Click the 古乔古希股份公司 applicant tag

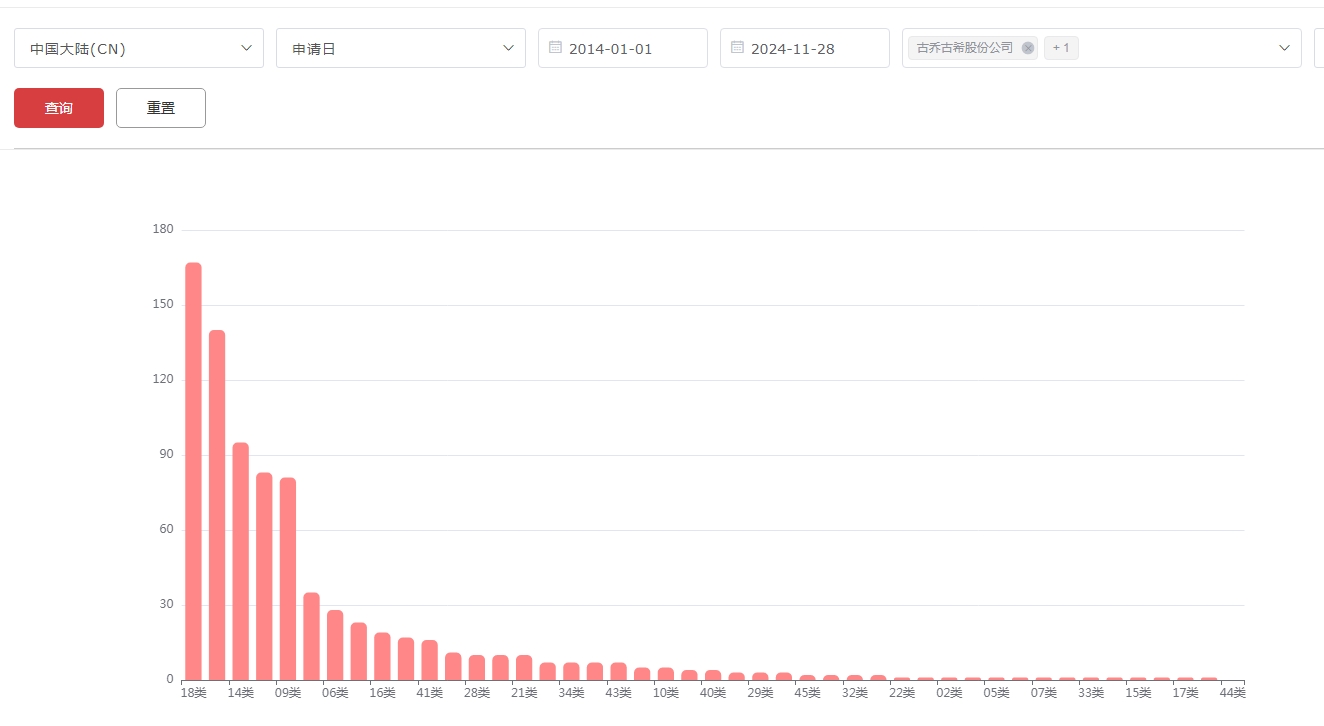pos(964,48)
